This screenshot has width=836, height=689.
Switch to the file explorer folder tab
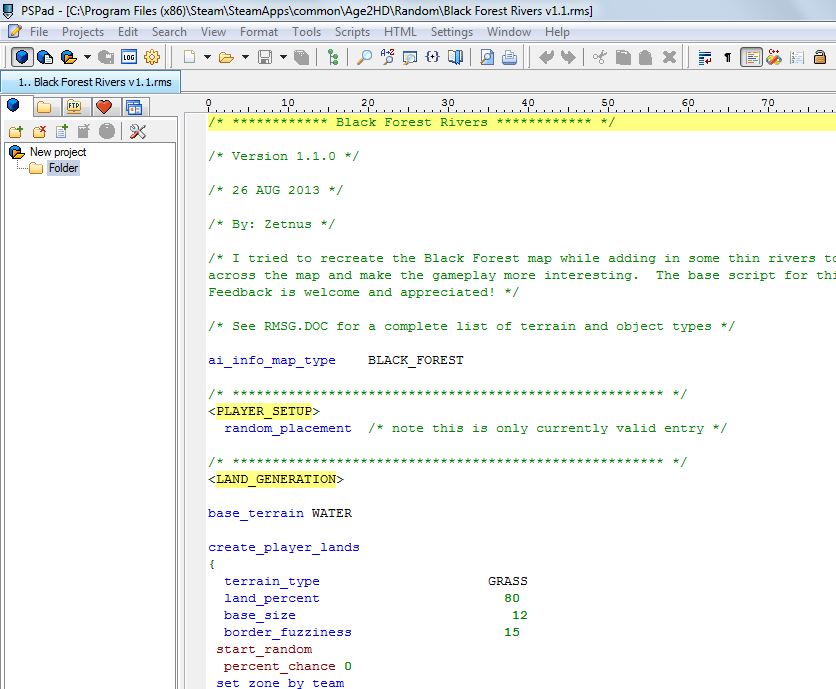[x=44, y=107]
